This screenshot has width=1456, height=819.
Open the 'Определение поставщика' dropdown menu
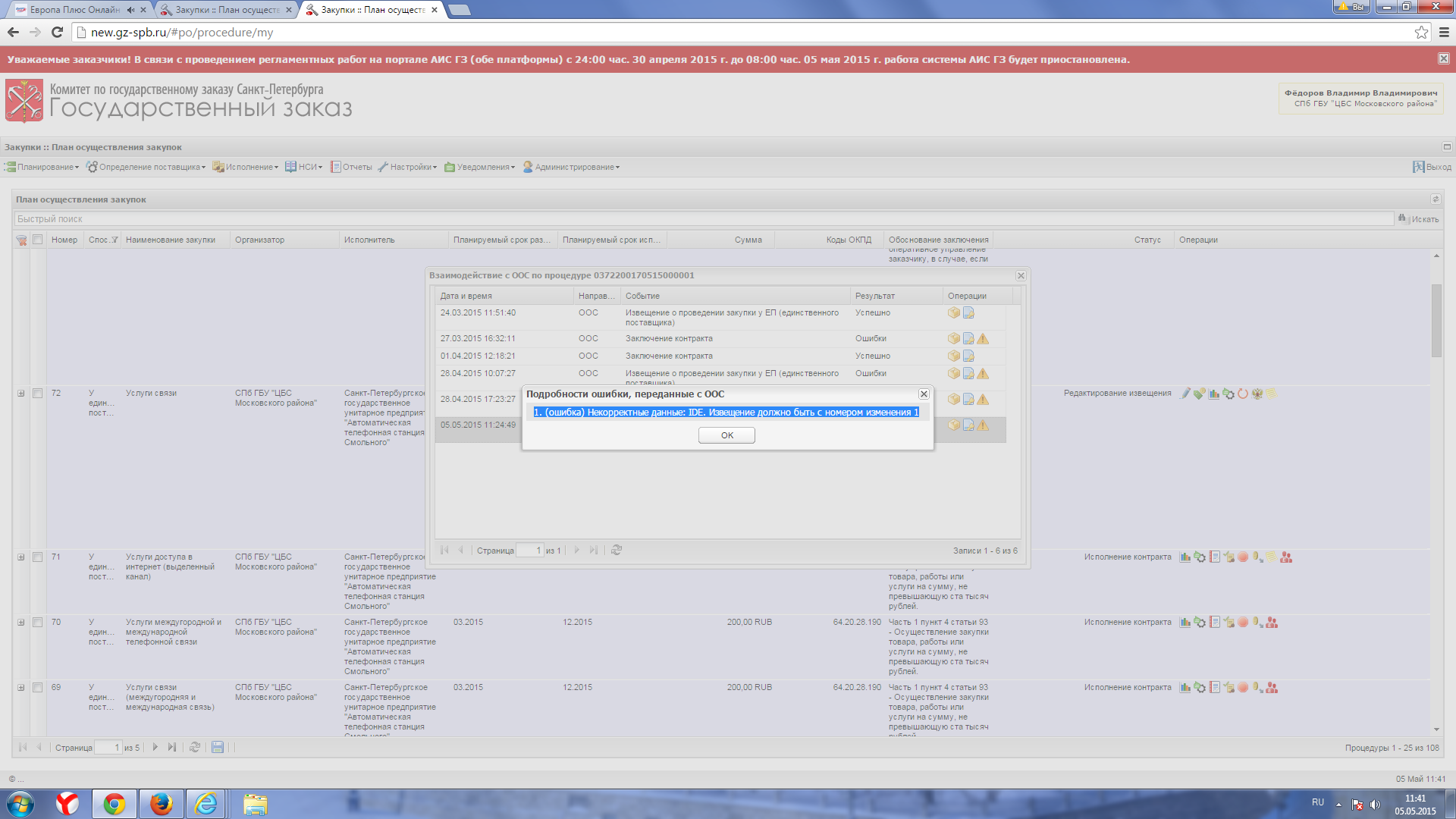point(146,168)
